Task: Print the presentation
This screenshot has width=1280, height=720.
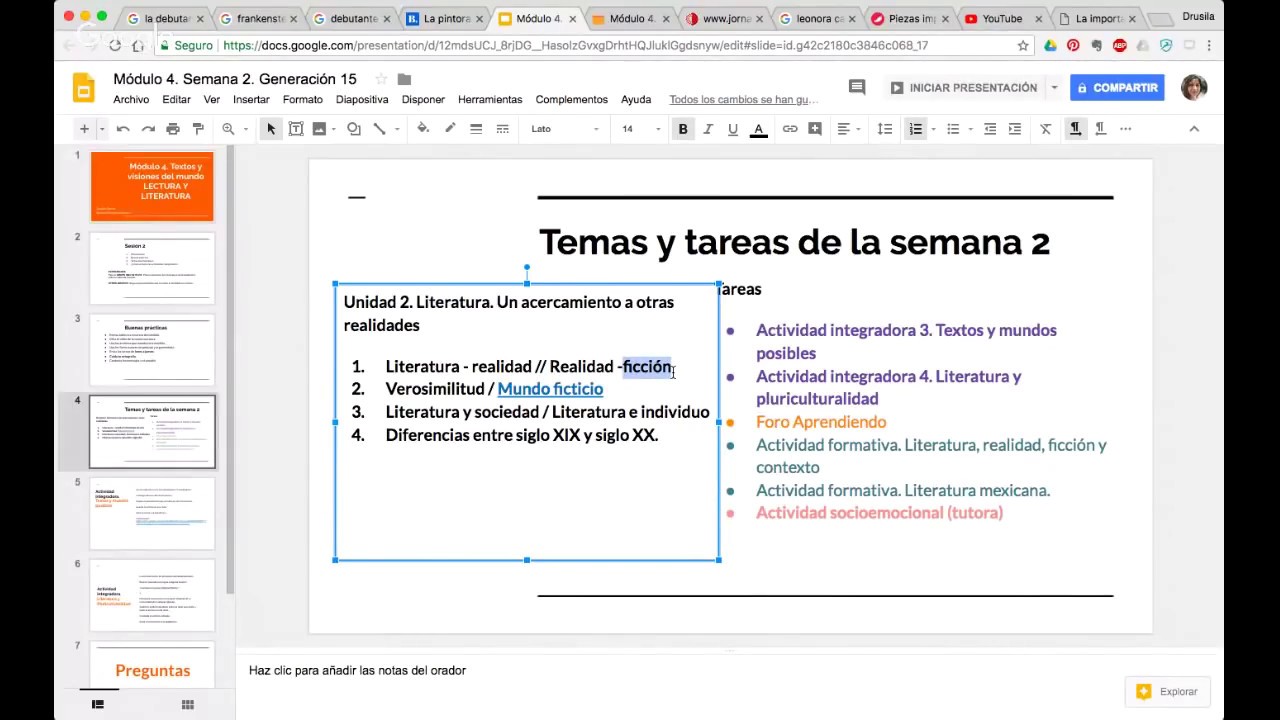Action: (x=173, y=129)
